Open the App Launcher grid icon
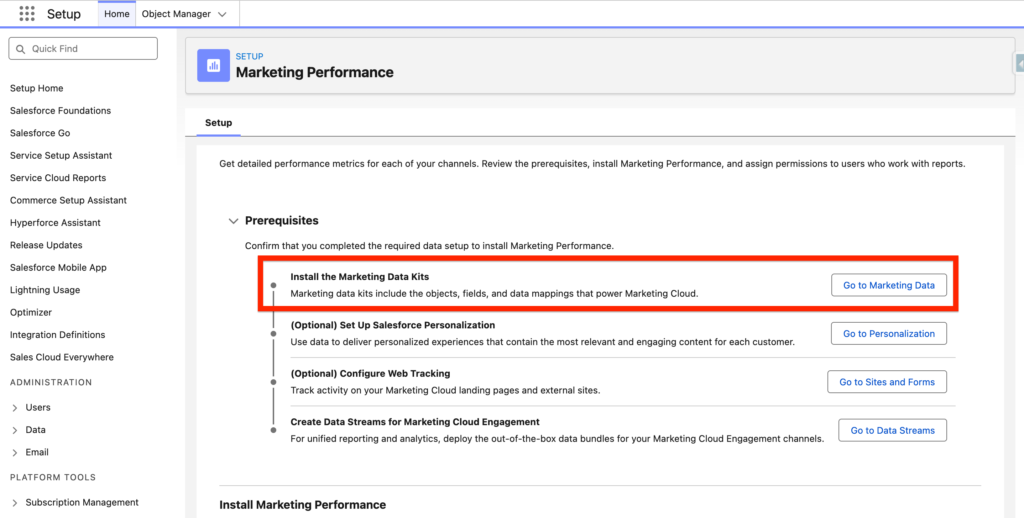1024x518 pixels. 27,14
